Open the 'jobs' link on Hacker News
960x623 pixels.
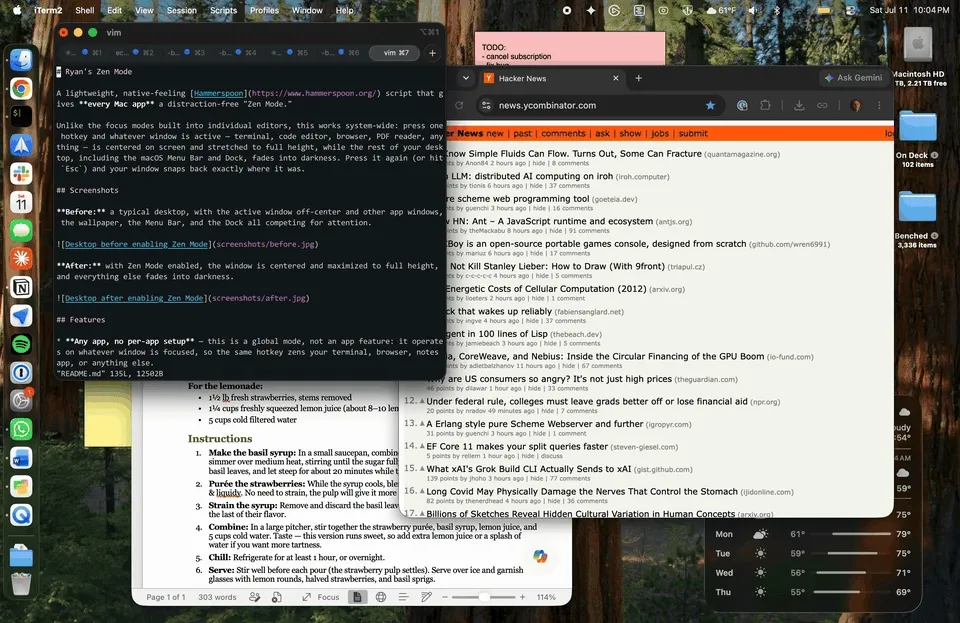point(660,133)
